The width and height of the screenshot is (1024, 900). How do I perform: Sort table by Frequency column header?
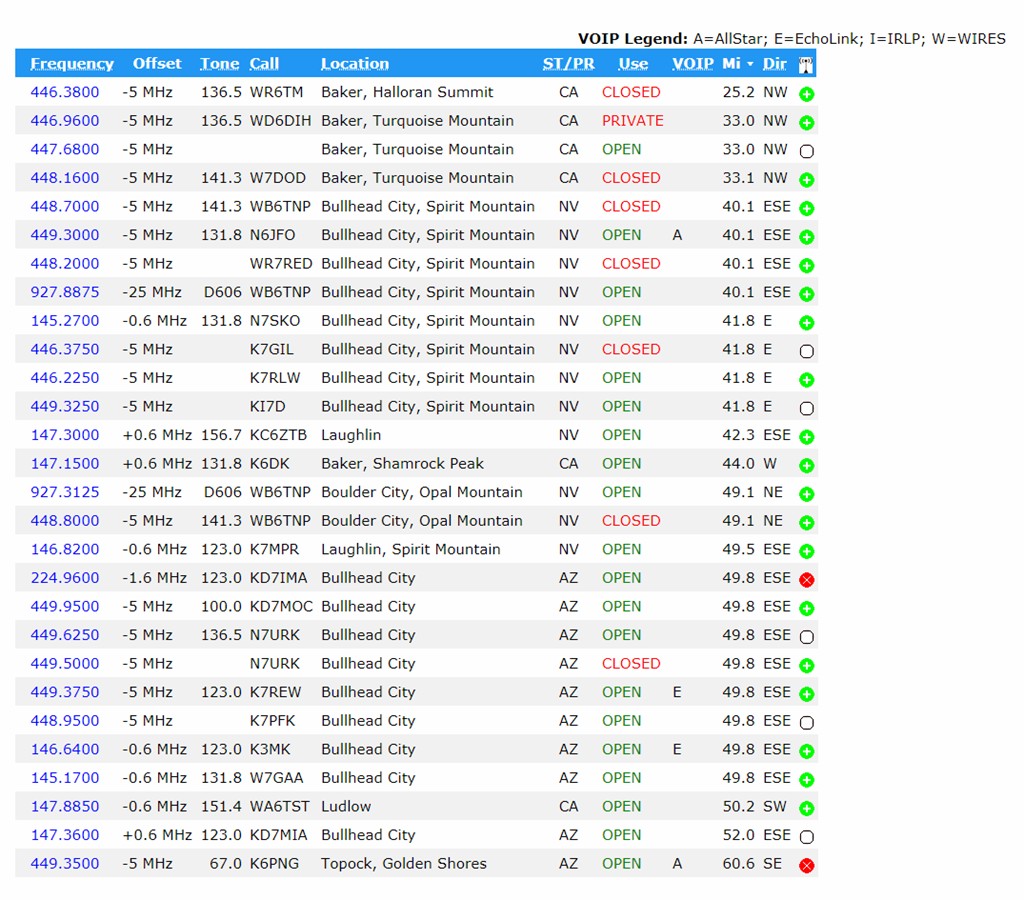click(72, 64)
